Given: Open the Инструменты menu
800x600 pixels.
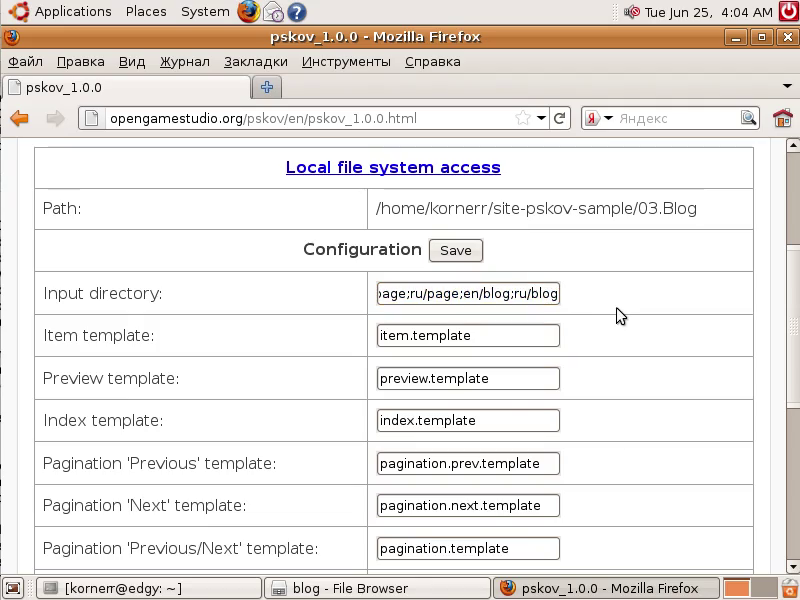Looking at the screenshot, I should click(x=346, y=61).
